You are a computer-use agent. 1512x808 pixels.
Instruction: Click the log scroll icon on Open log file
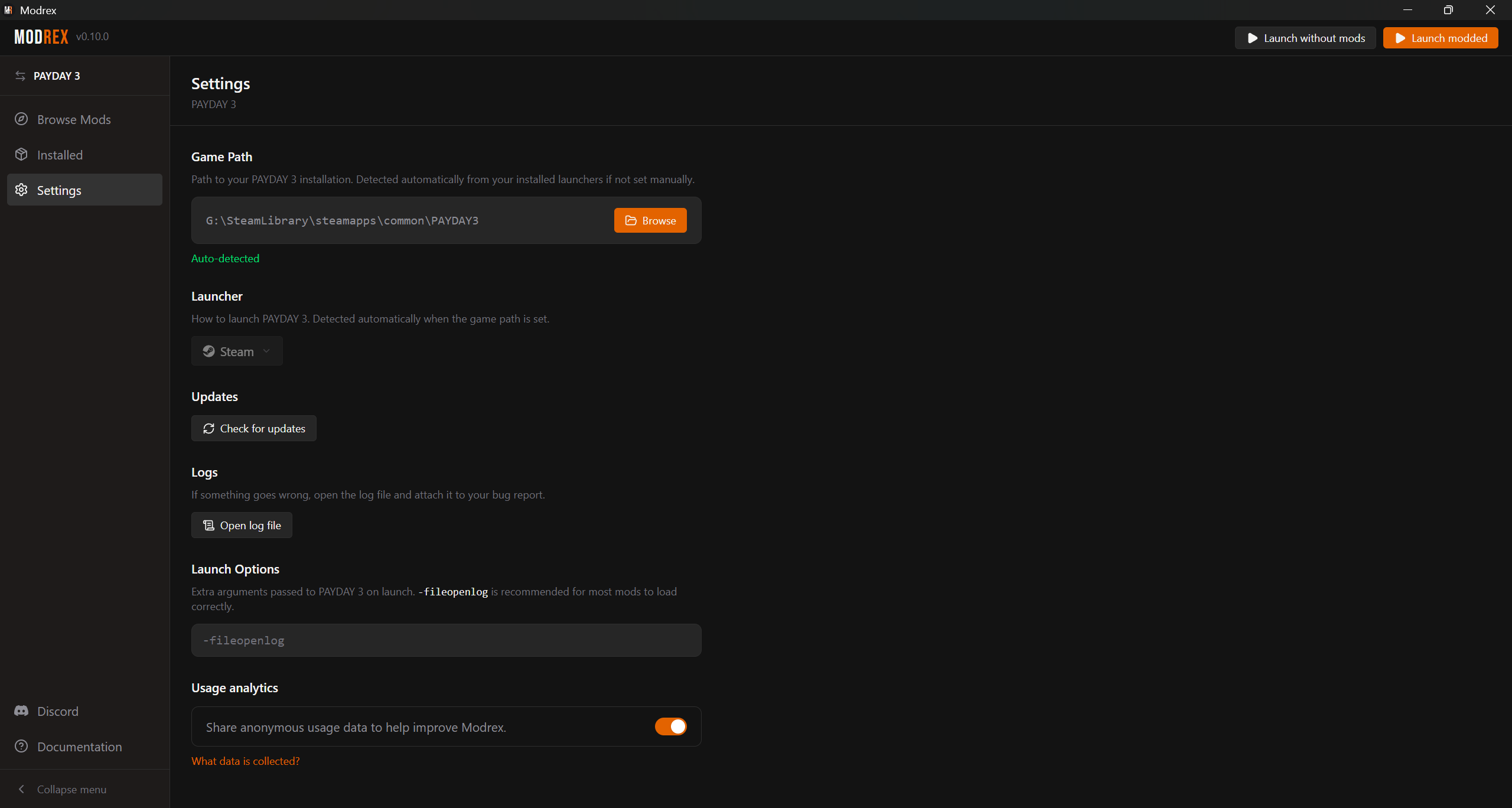click(208, 525)
